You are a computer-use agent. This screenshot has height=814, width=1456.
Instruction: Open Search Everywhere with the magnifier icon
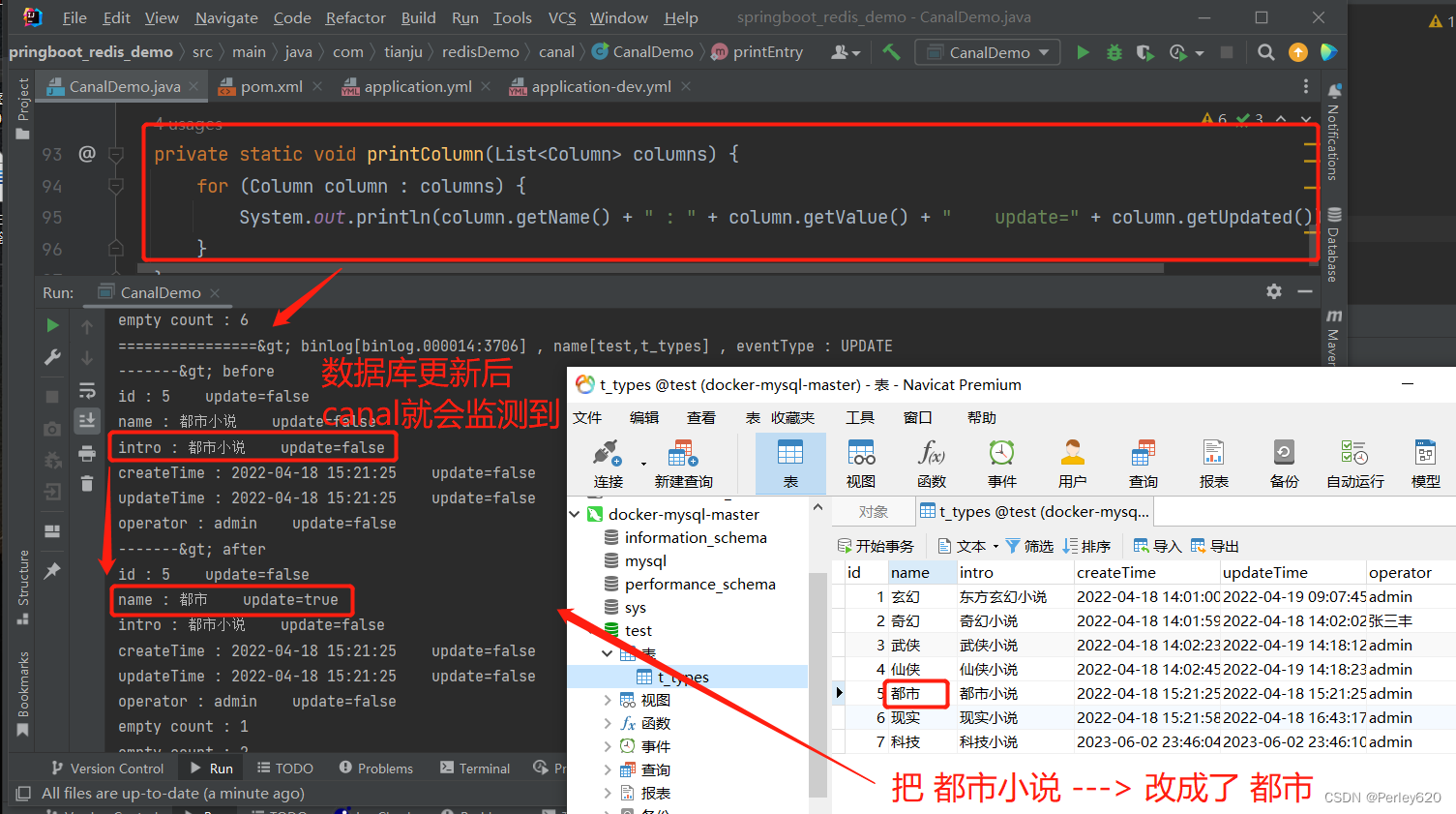tap(1265, 52)
